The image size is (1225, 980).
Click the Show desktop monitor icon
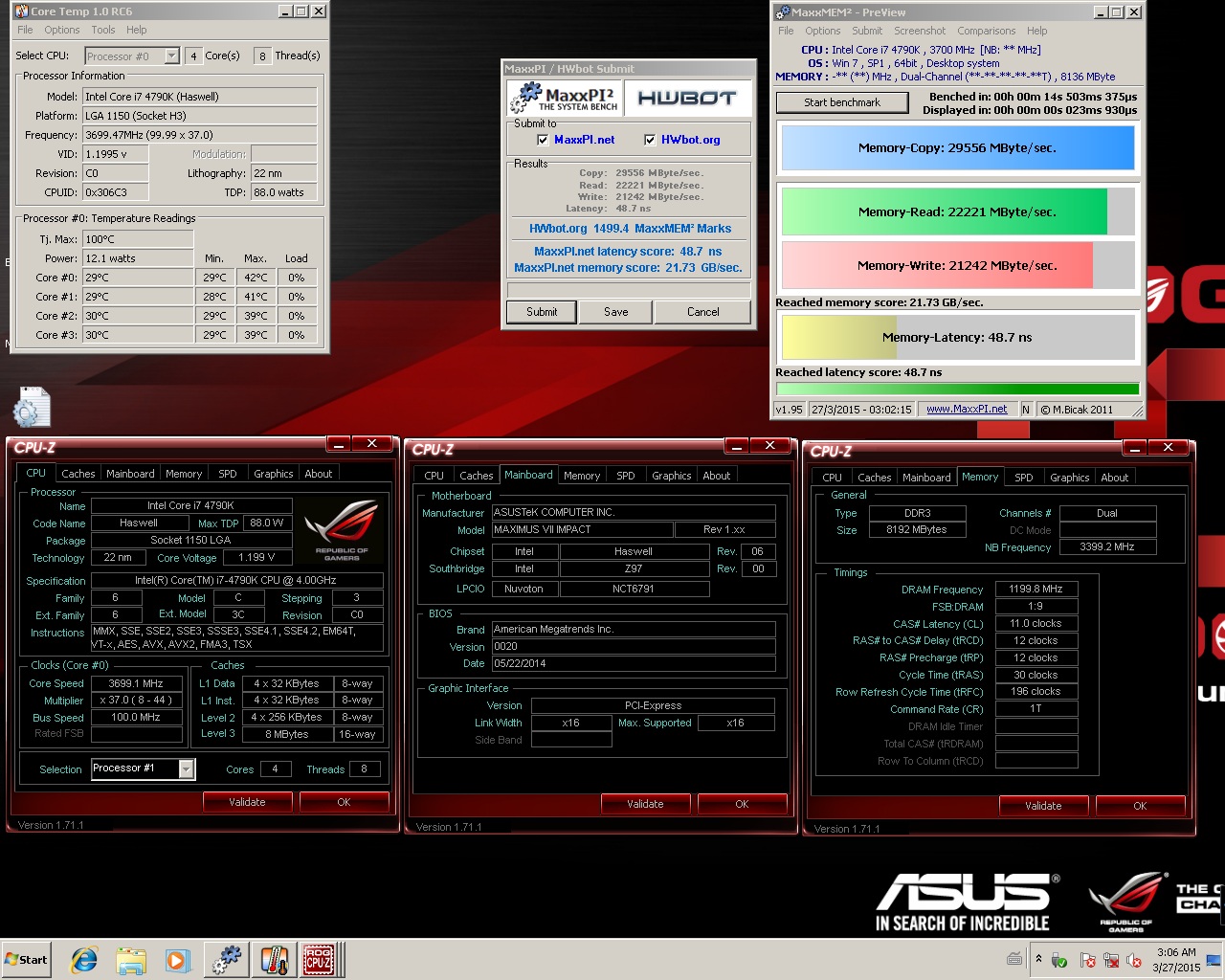coord(1214,960)
